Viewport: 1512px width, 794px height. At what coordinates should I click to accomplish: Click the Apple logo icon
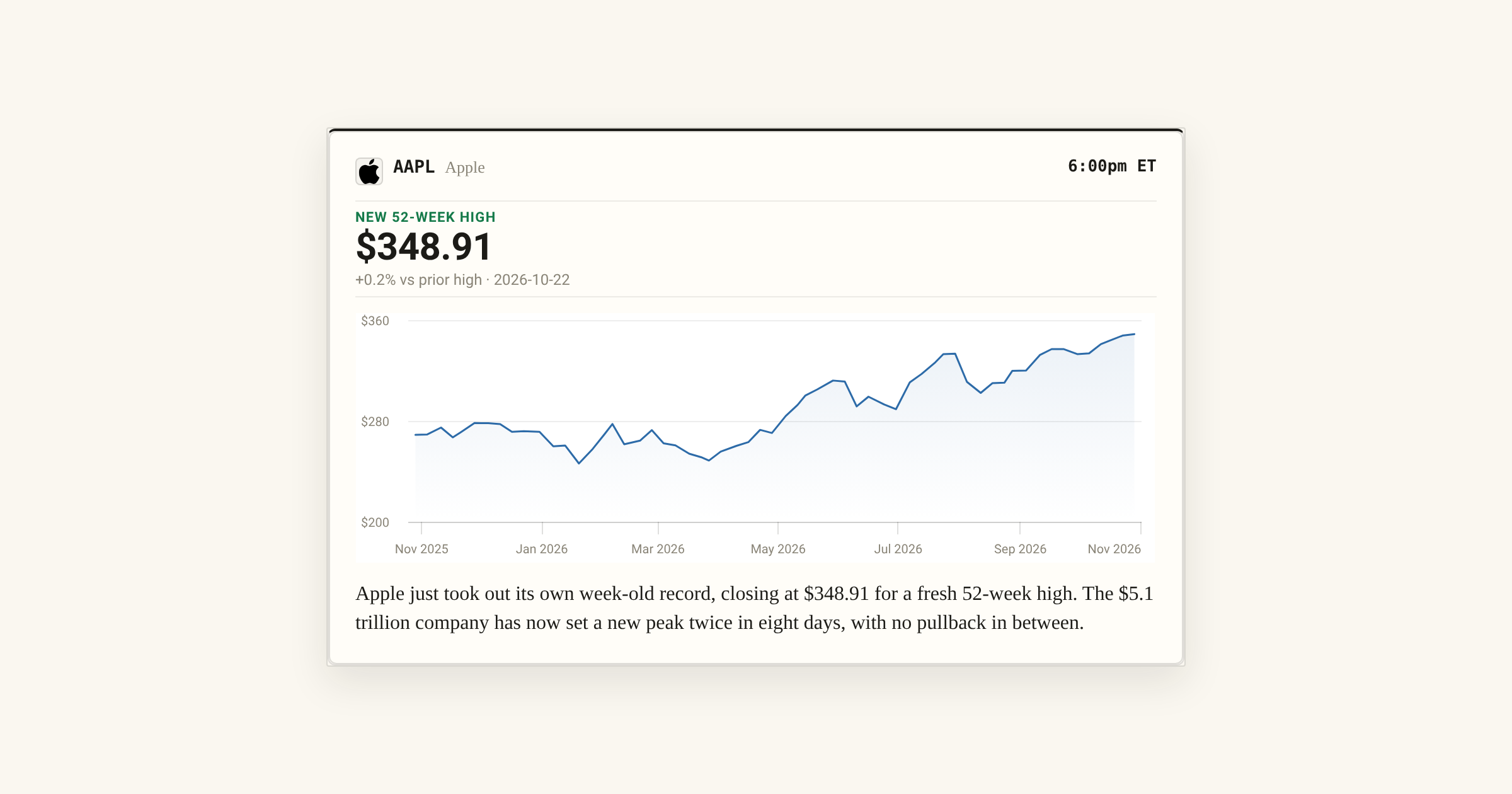(x=369, y=171)
